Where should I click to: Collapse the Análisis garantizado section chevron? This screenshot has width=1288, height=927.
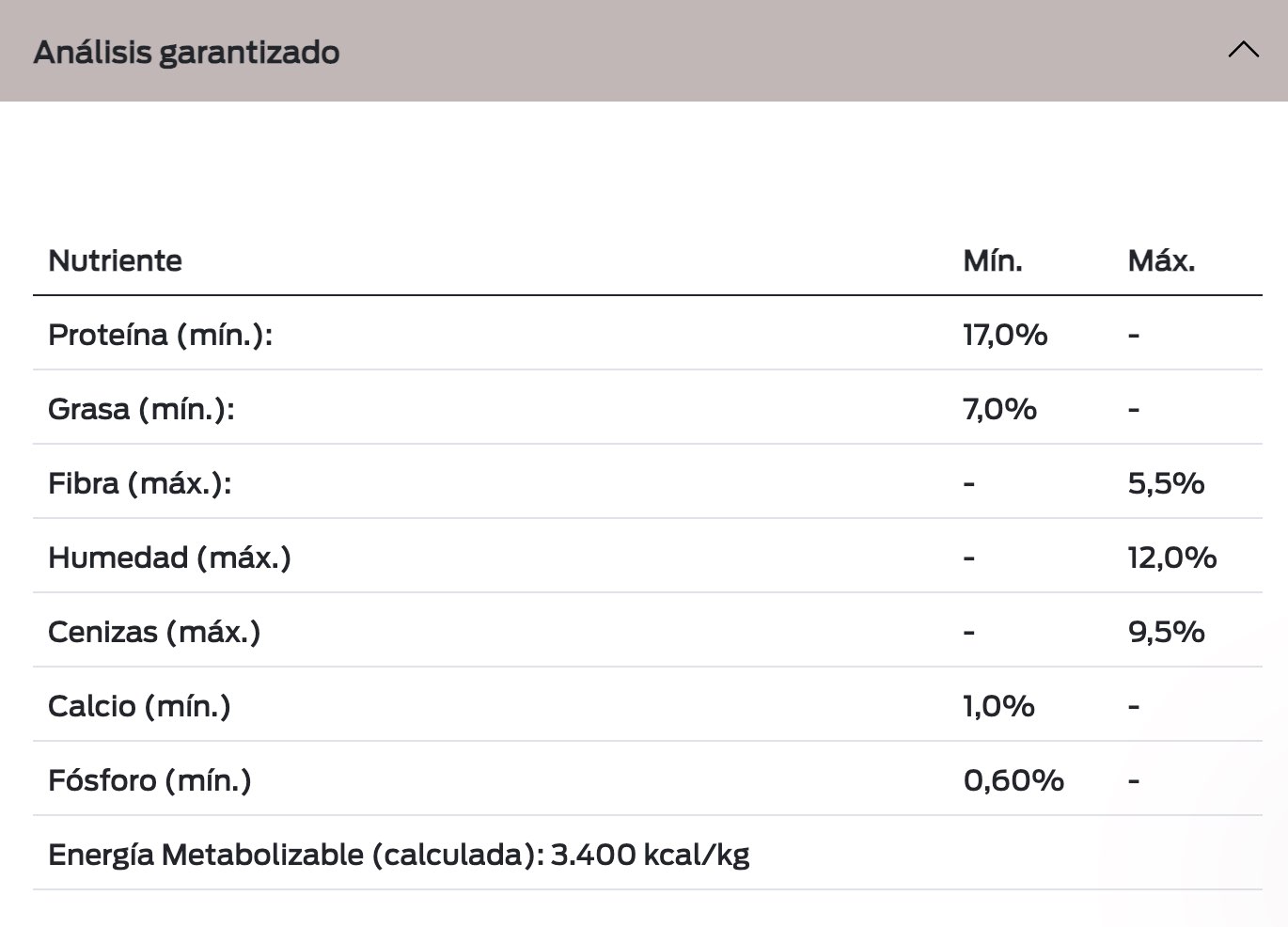pyautogui.click(x=1243, y=50)
